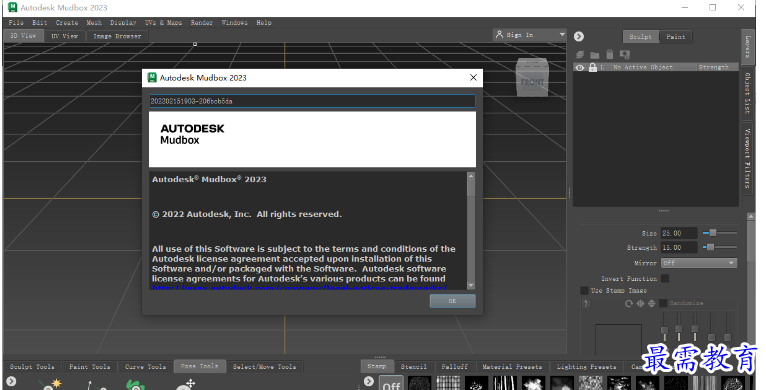This screenshot has width=766, height=390.
Task: Click the stamp tray expand arrow icon
Action: point(369,381)
